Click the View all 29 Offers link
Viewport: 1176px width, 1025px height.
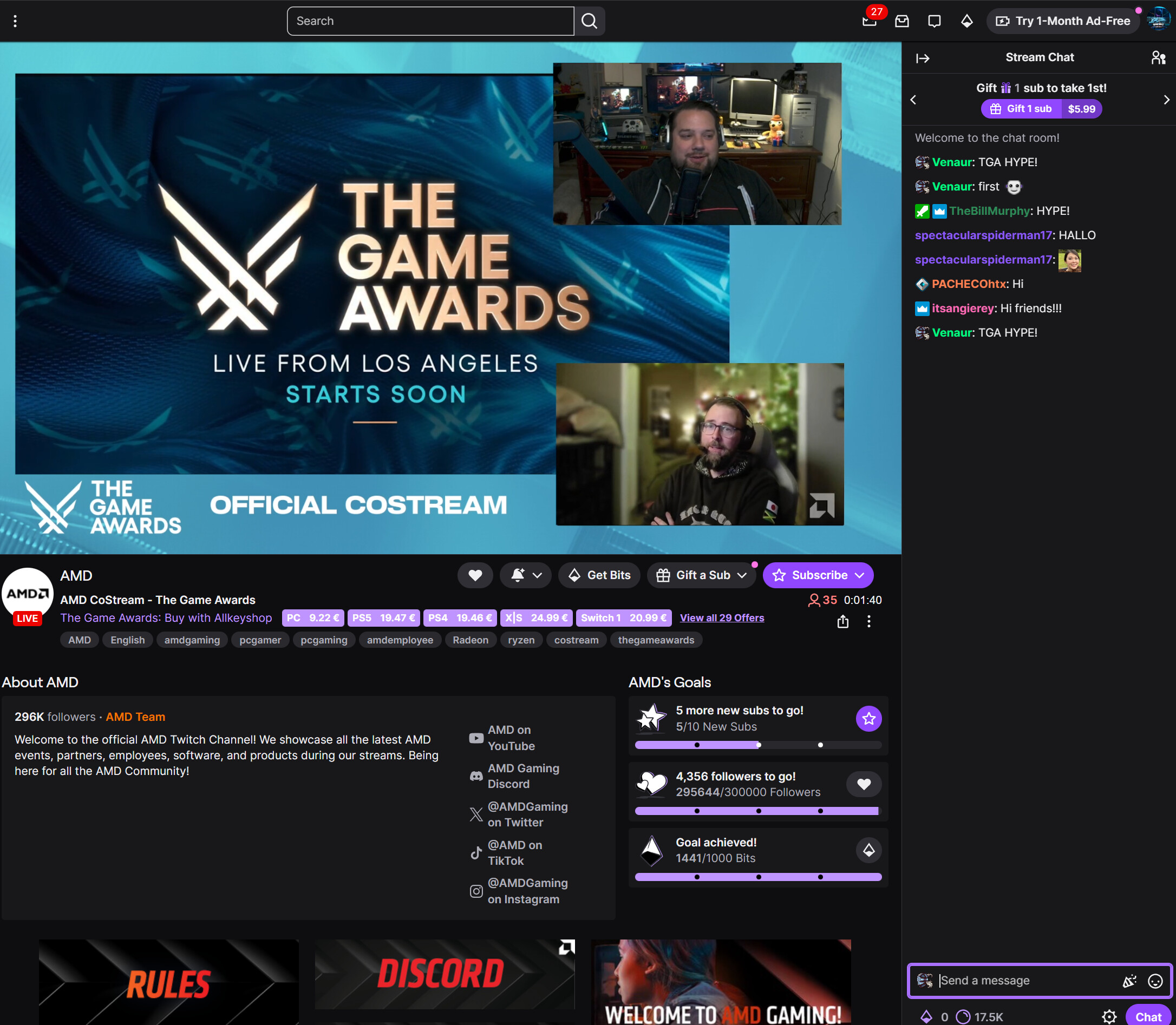click(722, 617)
